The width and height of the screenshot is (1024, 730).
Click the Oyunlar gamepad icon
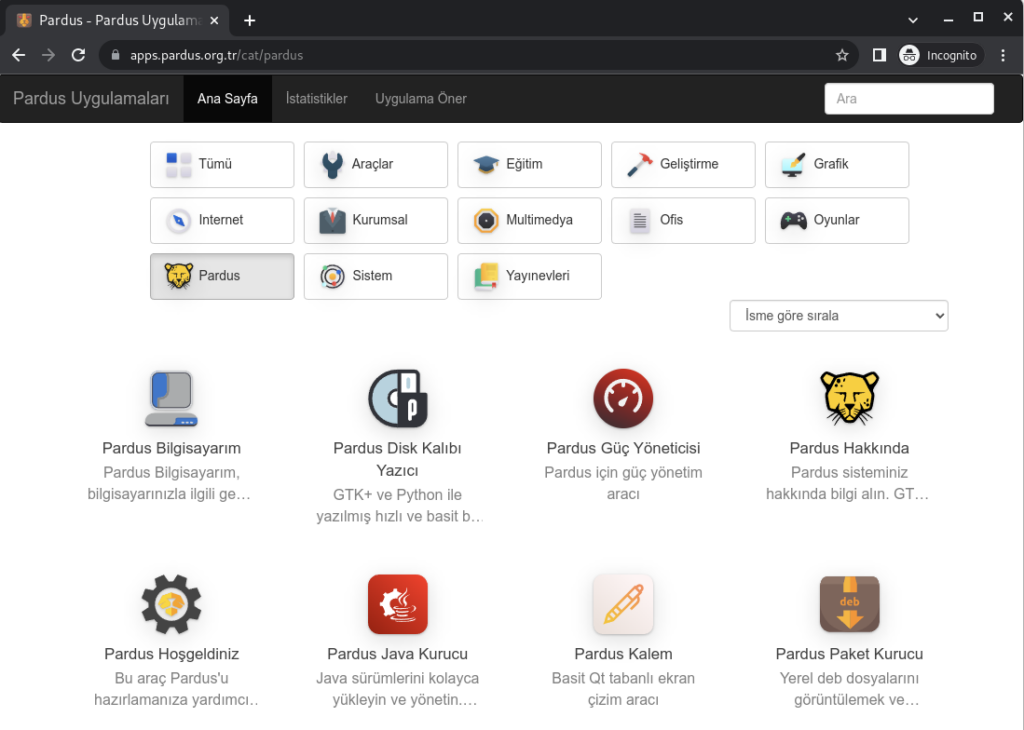coord(793,221)
